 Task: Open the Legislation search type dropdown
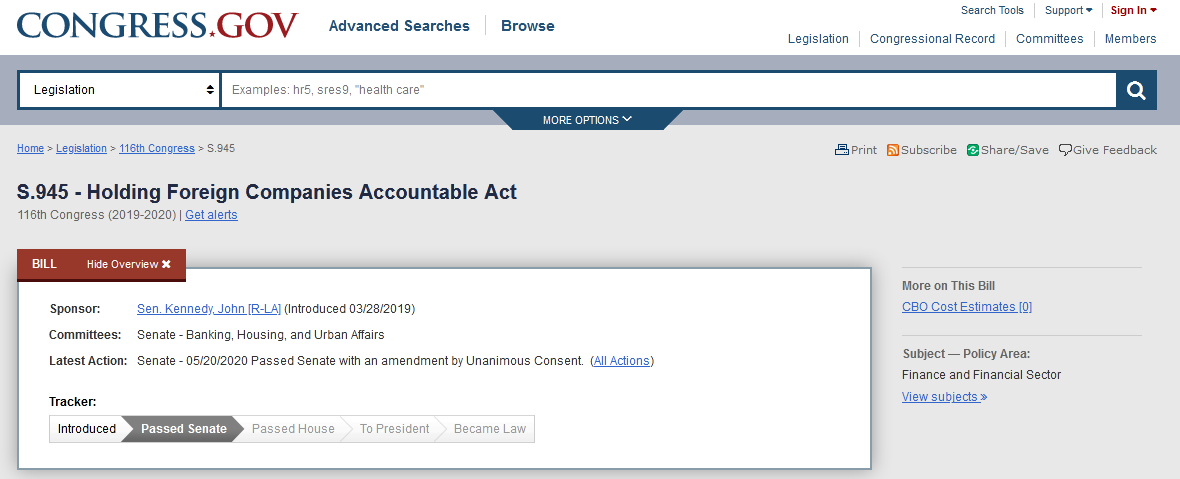(x=119, y=90)
